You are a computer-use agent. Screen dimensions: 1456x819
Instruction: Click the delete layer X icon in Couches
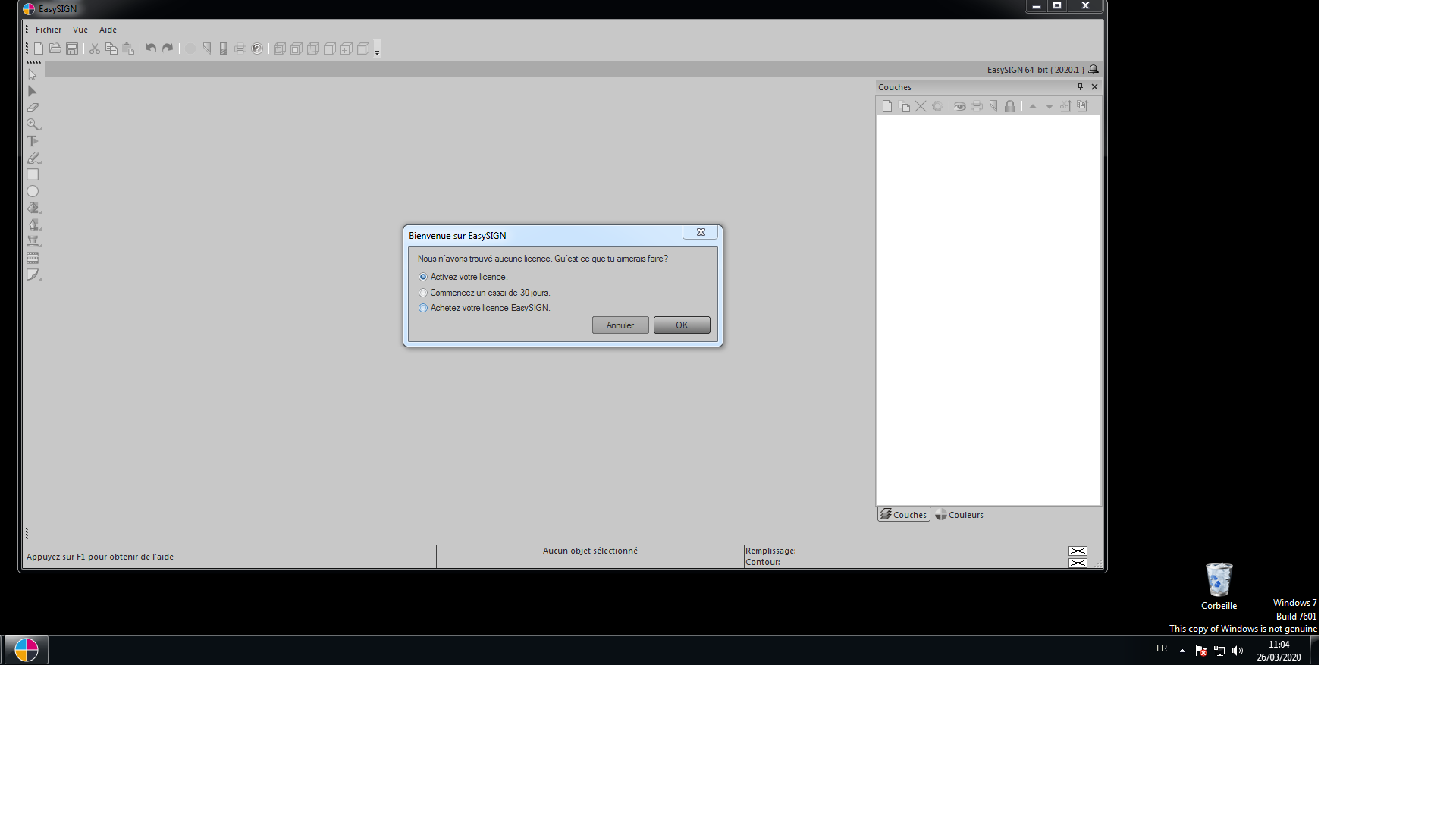(921, 106)
